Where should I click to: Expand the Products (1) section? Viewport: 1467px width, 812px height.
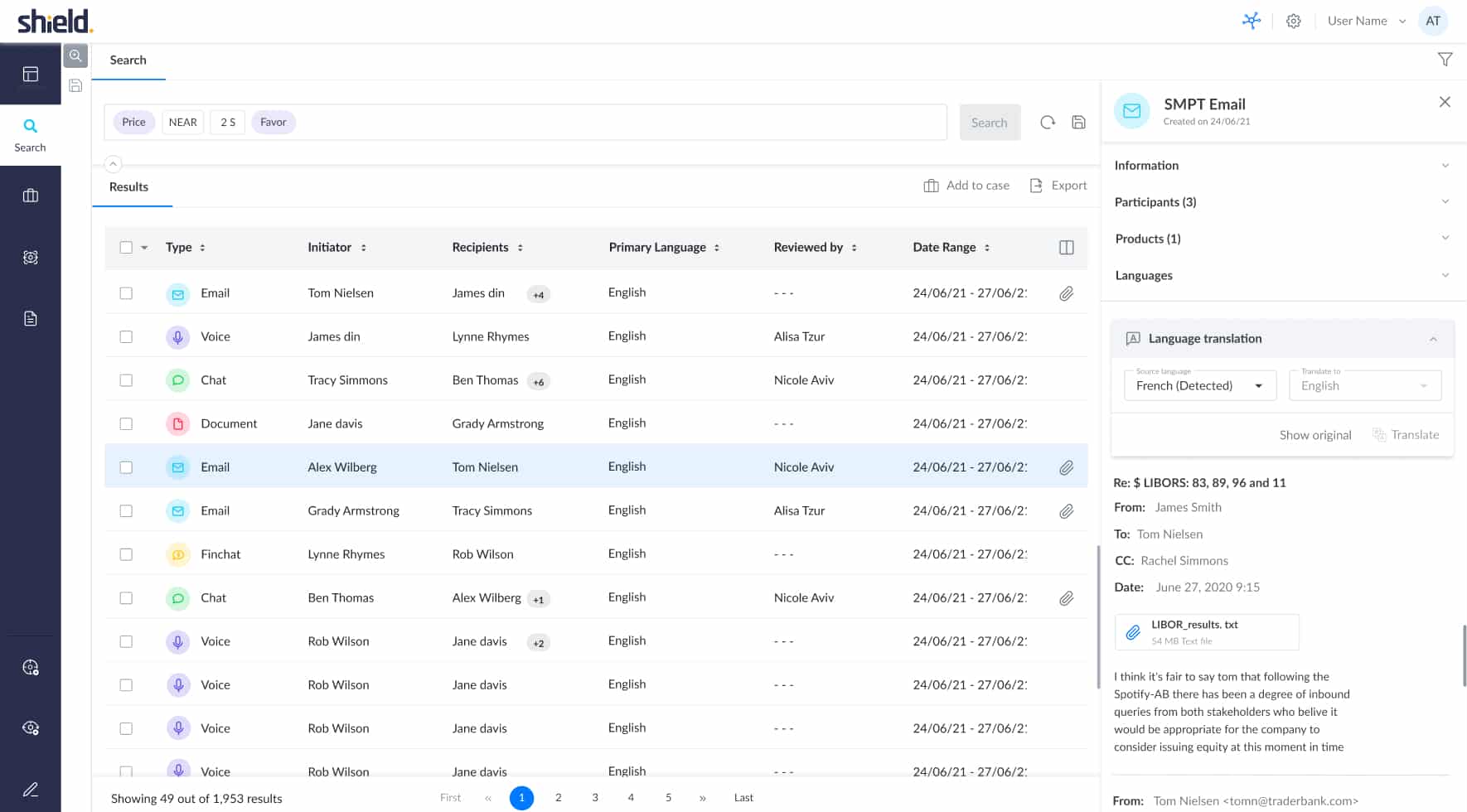click(1281, 239)
